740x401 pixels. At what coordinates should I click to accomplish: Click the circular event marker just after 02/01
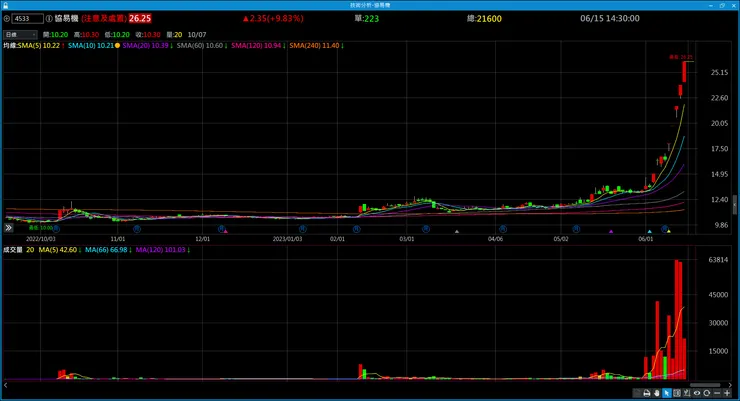point(357,229)
